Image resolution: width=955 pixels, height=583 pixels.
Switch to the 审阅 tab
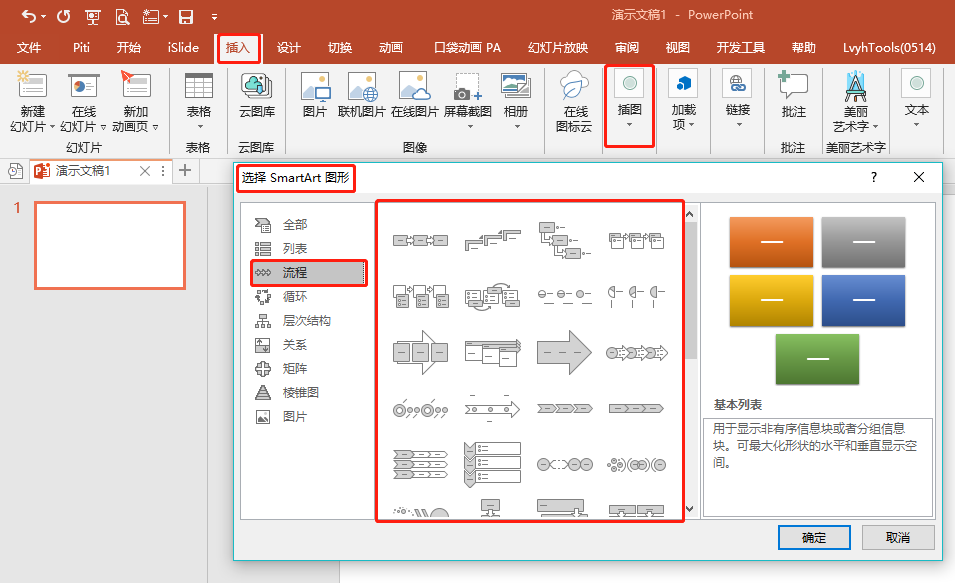click(x=627, y=48)
